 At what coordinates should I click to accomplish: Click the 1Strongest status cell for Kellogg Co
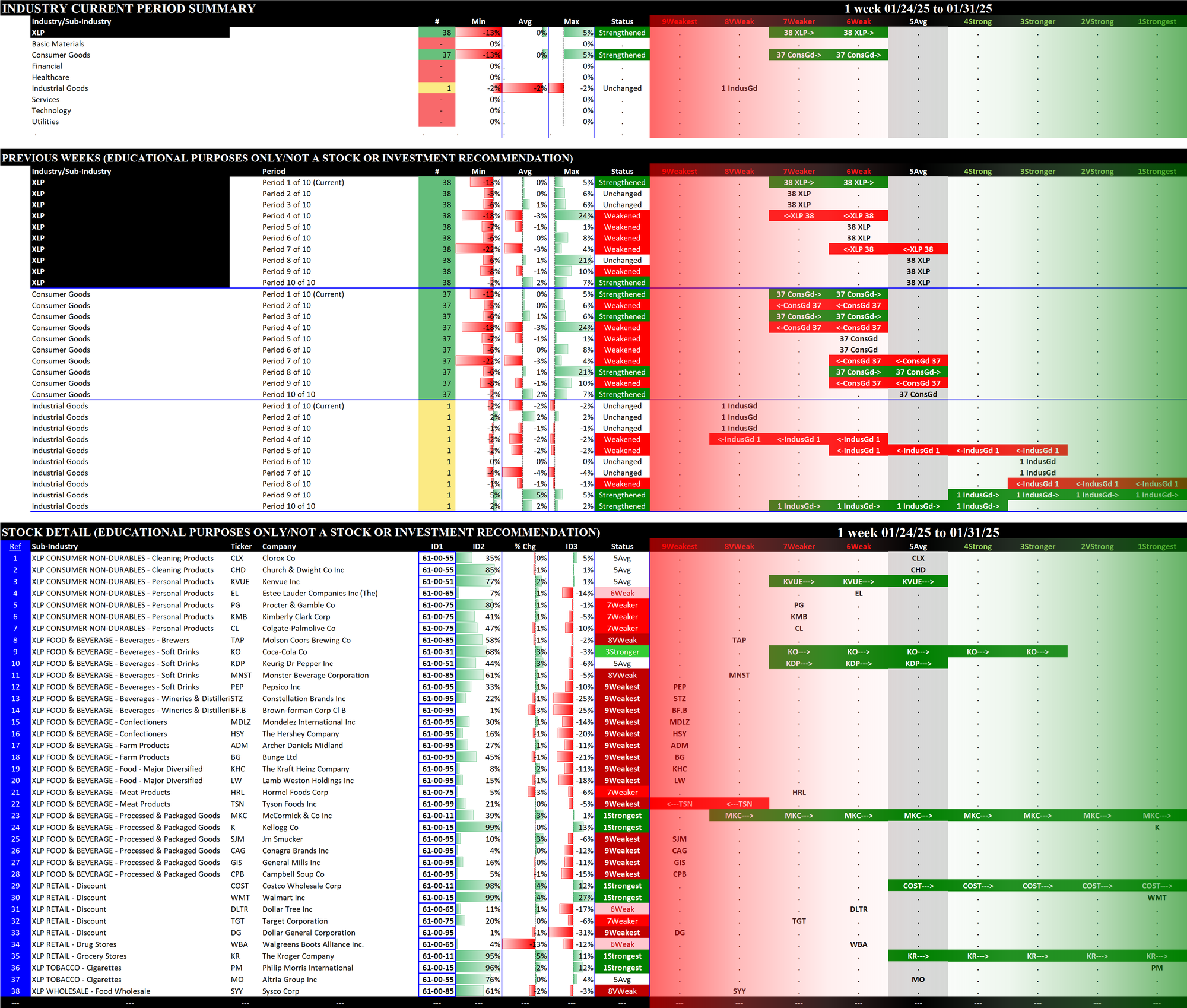point(621,827)
